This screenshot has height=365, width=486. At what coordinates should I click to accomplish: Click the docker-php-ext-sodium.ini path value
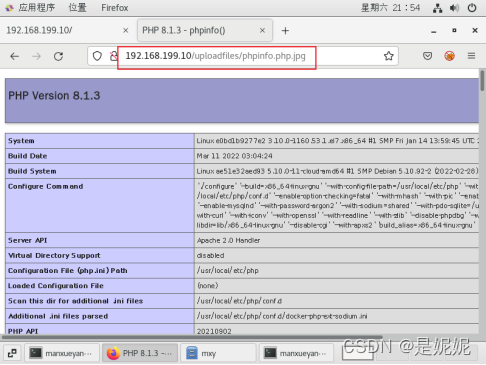(x=282, y=316)
